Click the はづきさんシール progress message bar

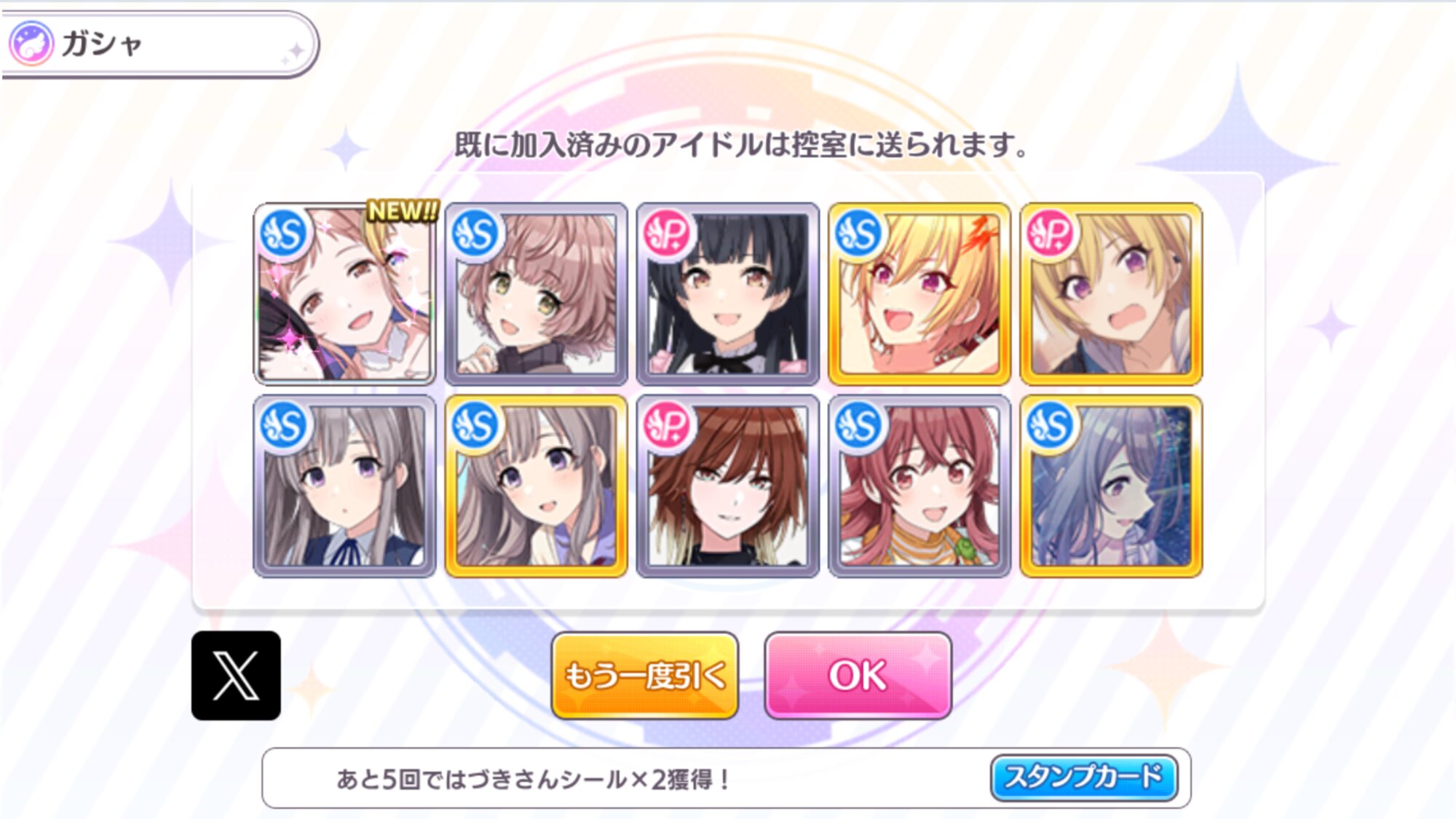click(726, 778)
